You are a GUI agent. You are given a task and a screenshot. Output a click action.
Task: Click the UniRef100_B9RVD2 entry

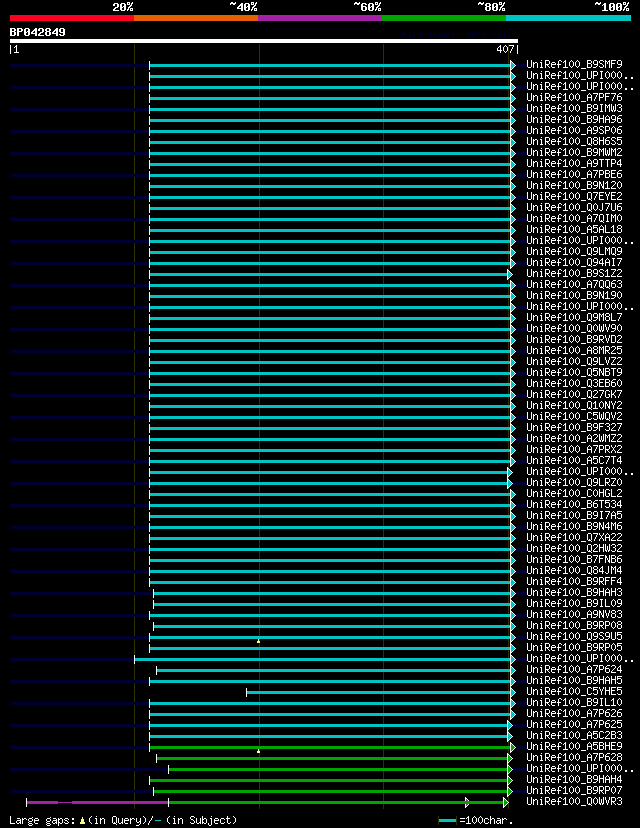point(574,340)
